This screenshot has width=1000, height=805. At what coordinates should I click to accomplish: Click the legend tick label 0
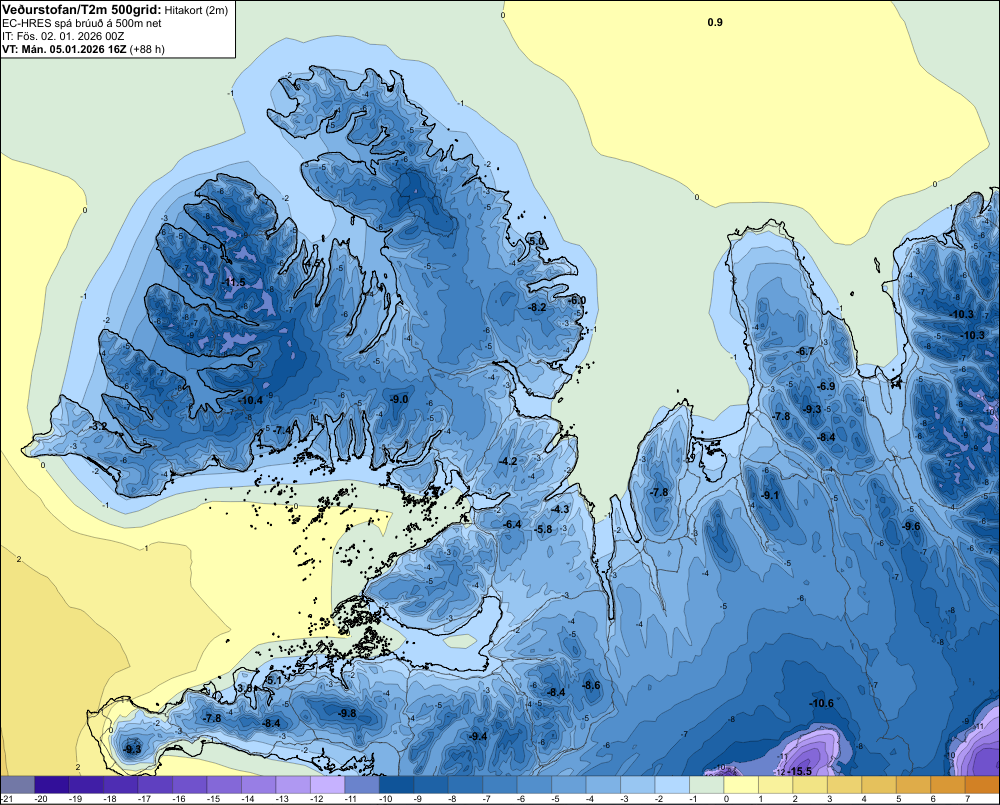point(726,799)
